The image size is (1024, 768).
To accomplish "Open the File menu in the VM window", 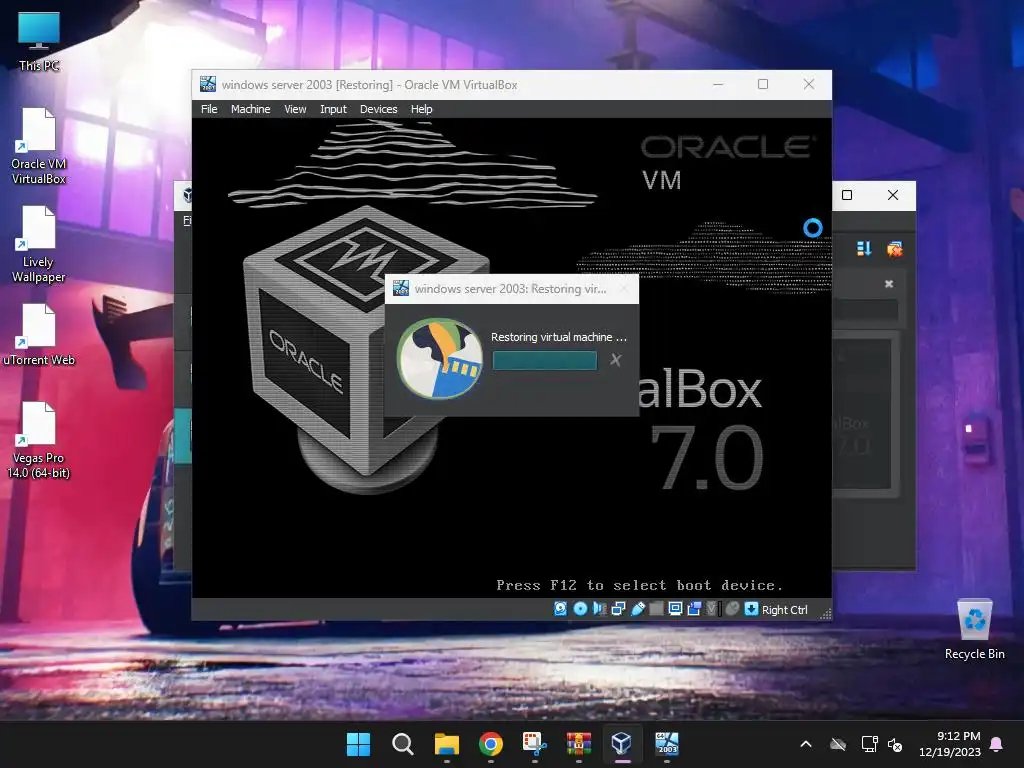I will coord(209,109).
